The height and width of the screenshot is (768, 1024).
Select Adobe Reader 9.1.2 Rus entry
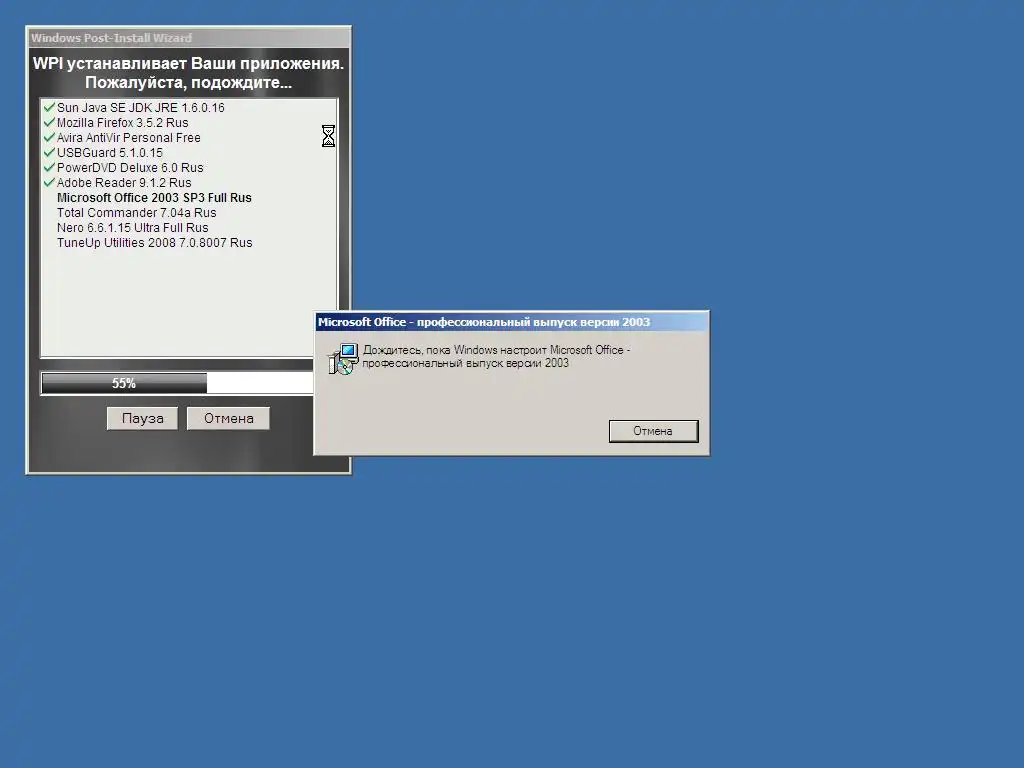coord(124,182)
